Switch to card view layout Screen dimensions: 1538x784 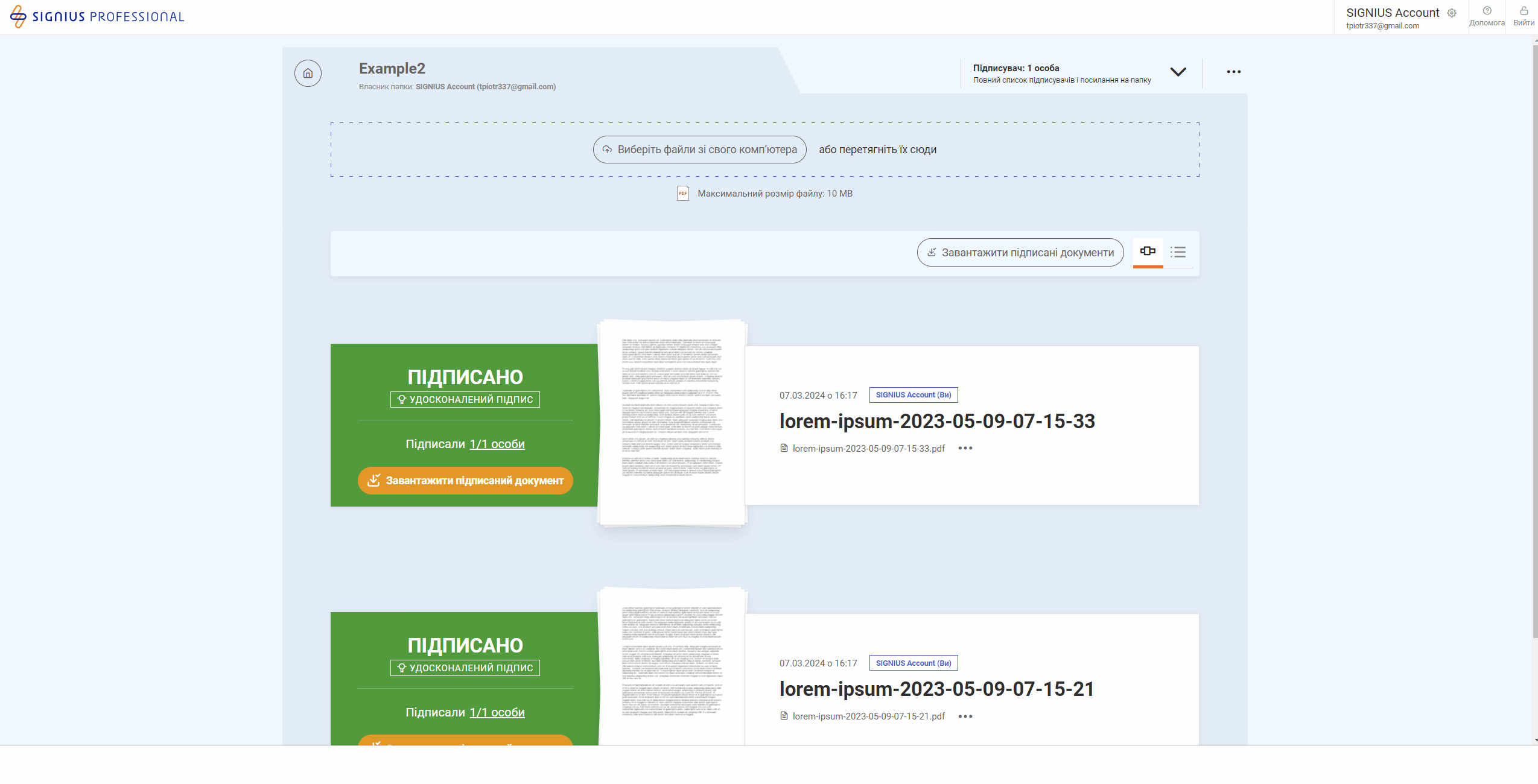[1148, 251]
